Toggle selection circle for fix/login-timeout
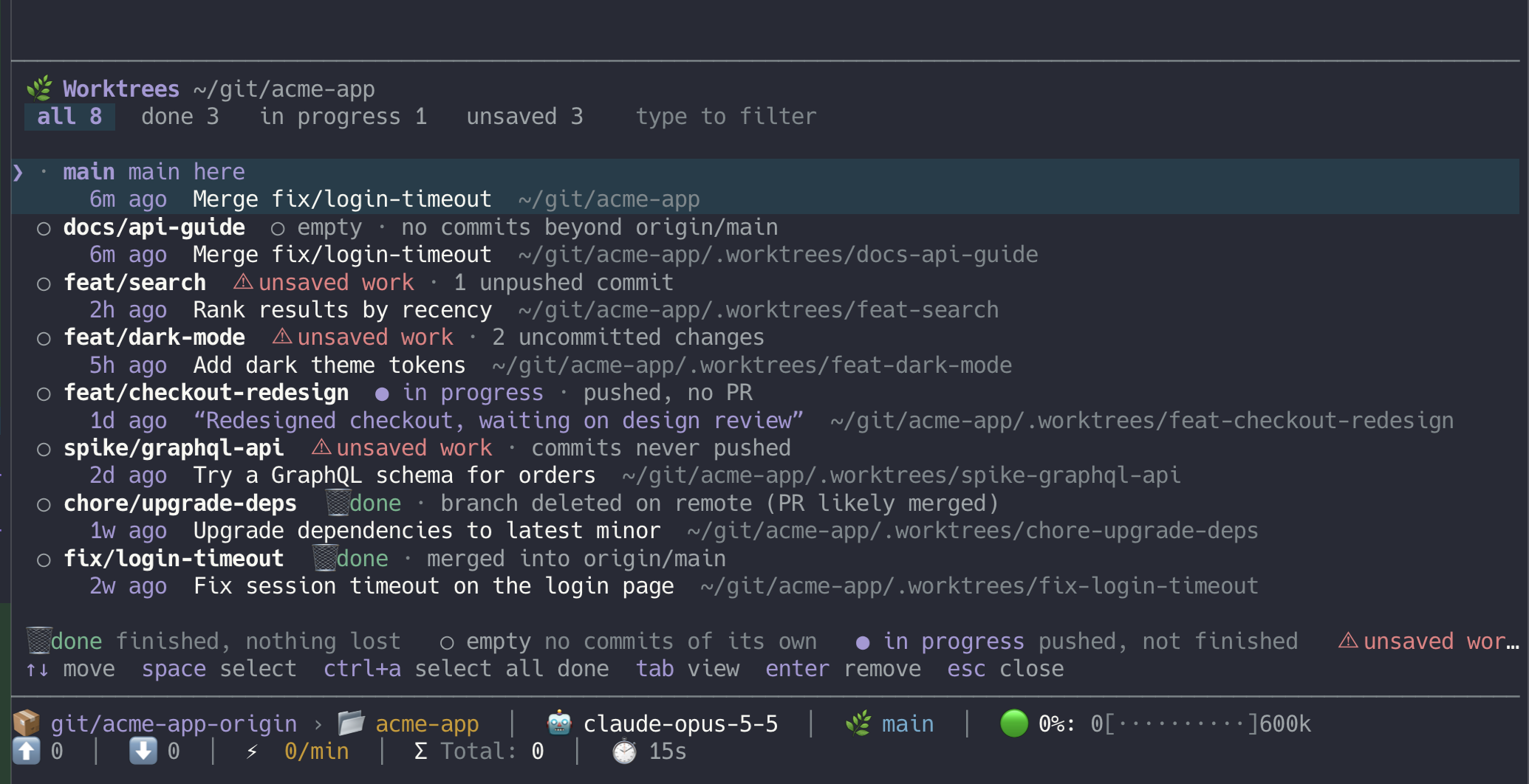The height and width of the screenshot is (784, 1529). point(44,560)
